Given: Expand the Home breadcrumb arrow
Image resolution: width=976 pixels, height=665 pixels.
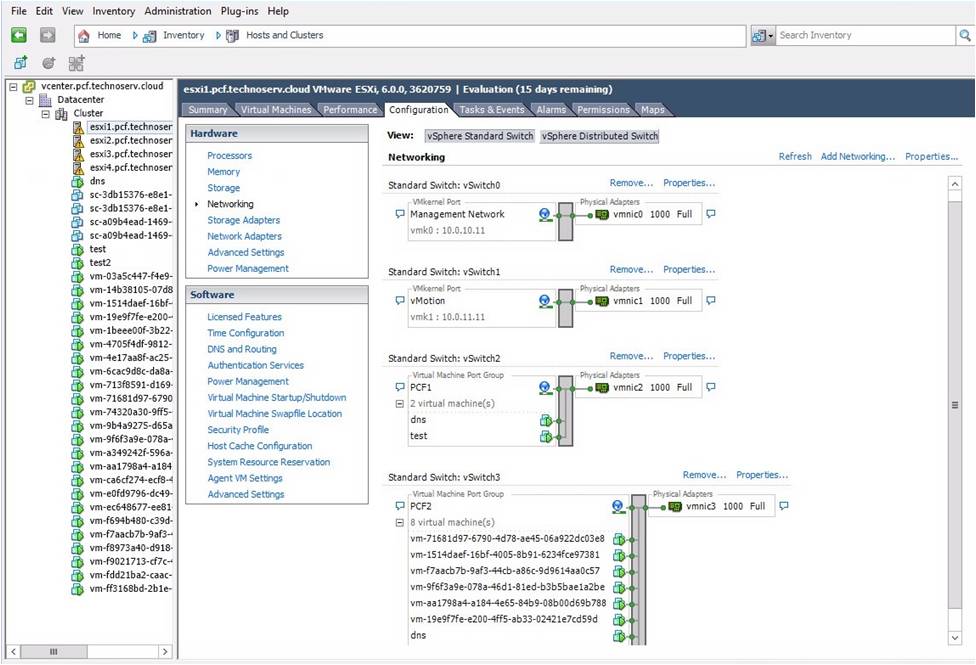Looking at the screenshot, I should 134,36.
